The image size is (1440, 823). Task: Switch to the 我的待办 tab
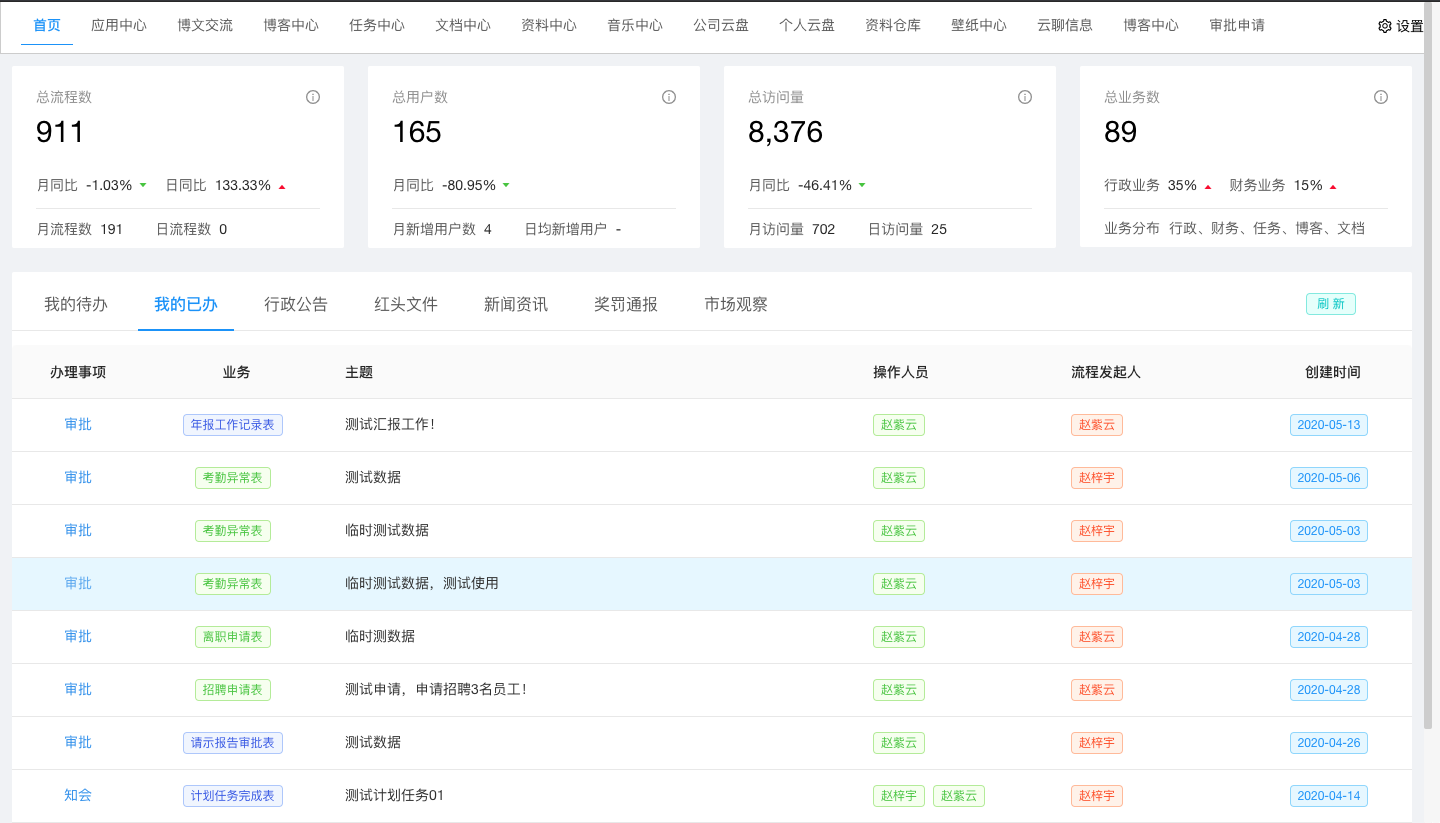[76, 304]
